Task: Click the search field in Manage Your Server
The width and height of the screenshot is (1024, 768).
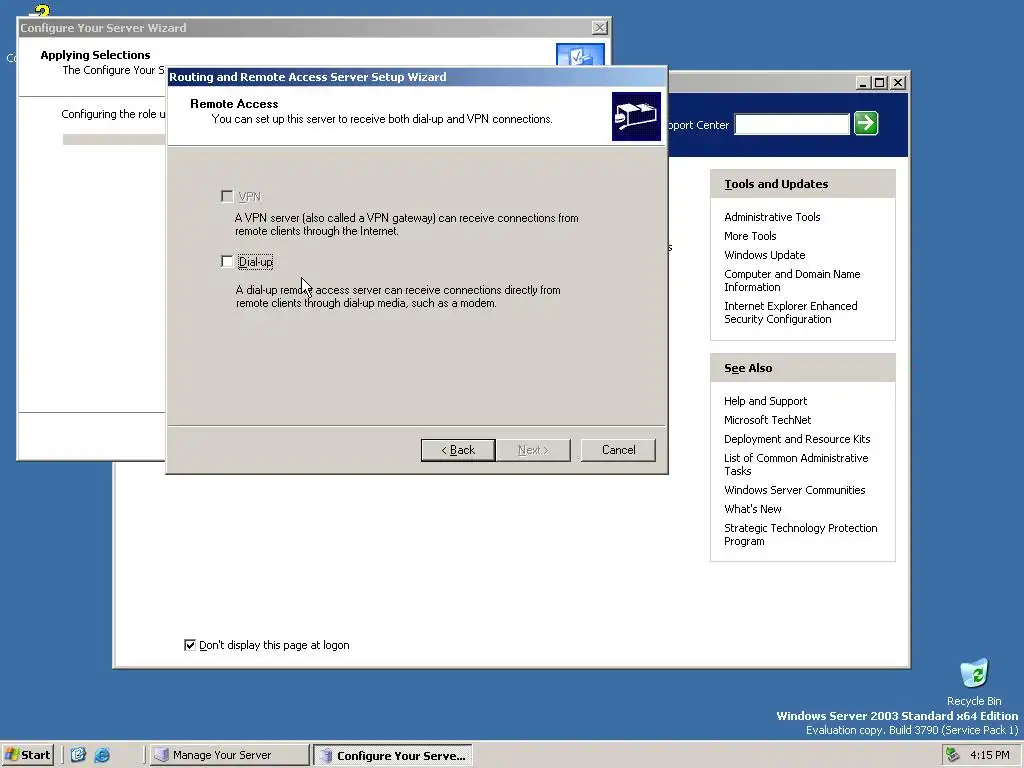Action: coord(792,123)
